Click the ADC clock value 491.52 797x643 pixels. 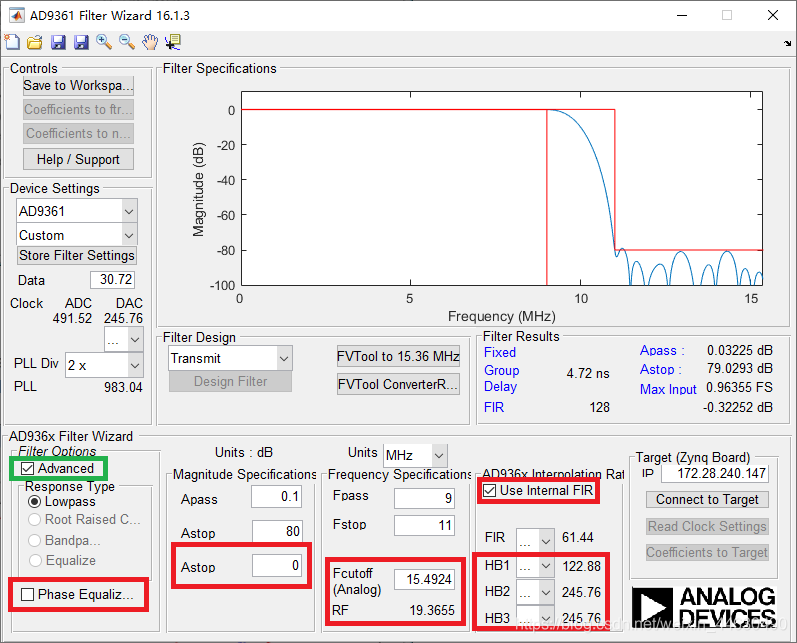(x=72, y=319)
